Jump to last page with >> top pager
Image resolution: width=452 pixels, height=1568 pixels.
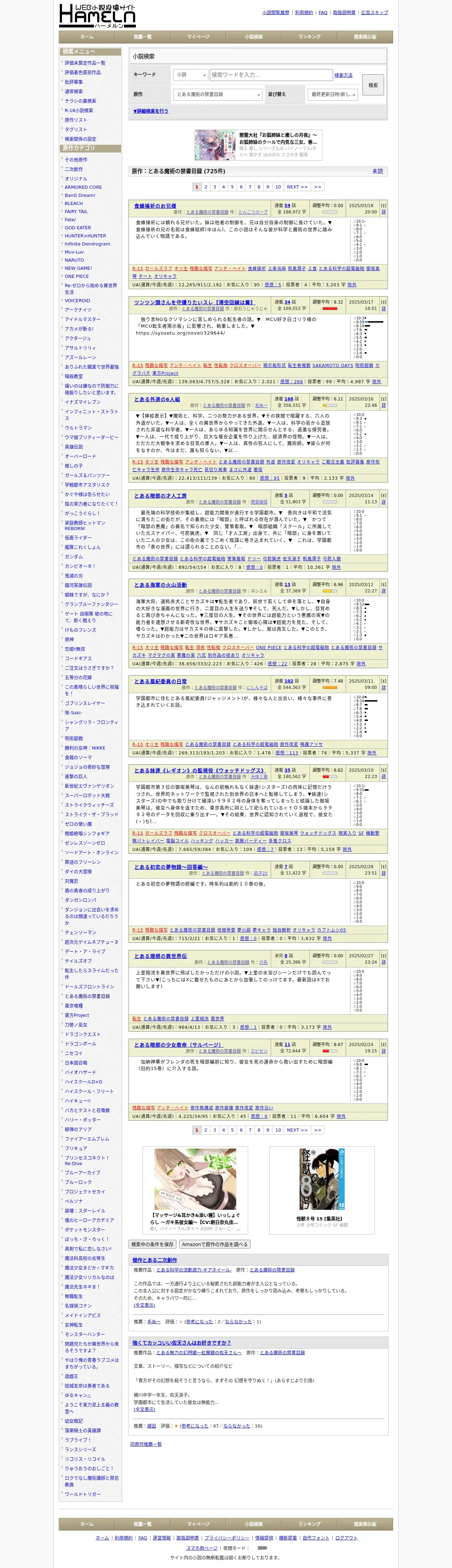(x=318, y=187)
